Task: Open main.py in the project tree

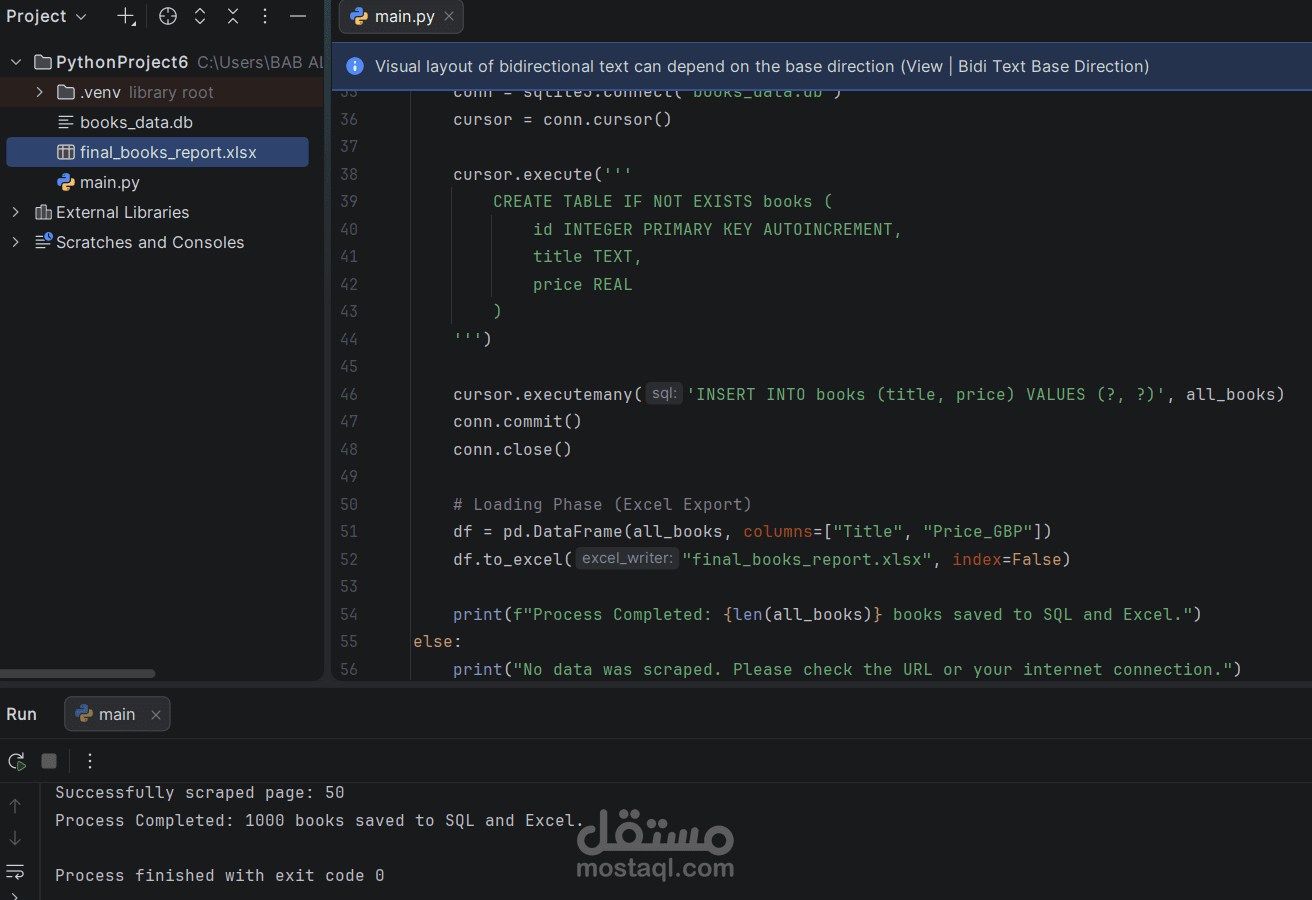Action: 110,182
